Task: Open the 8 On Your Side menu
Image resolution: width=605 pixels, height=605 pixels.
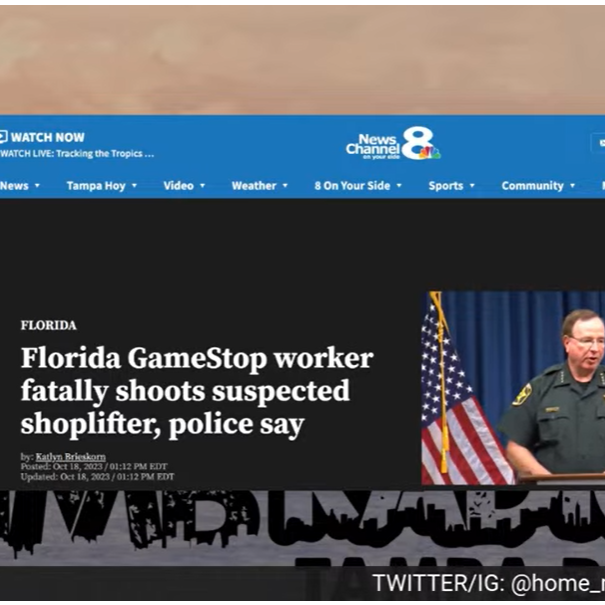Action: [352, 186]
